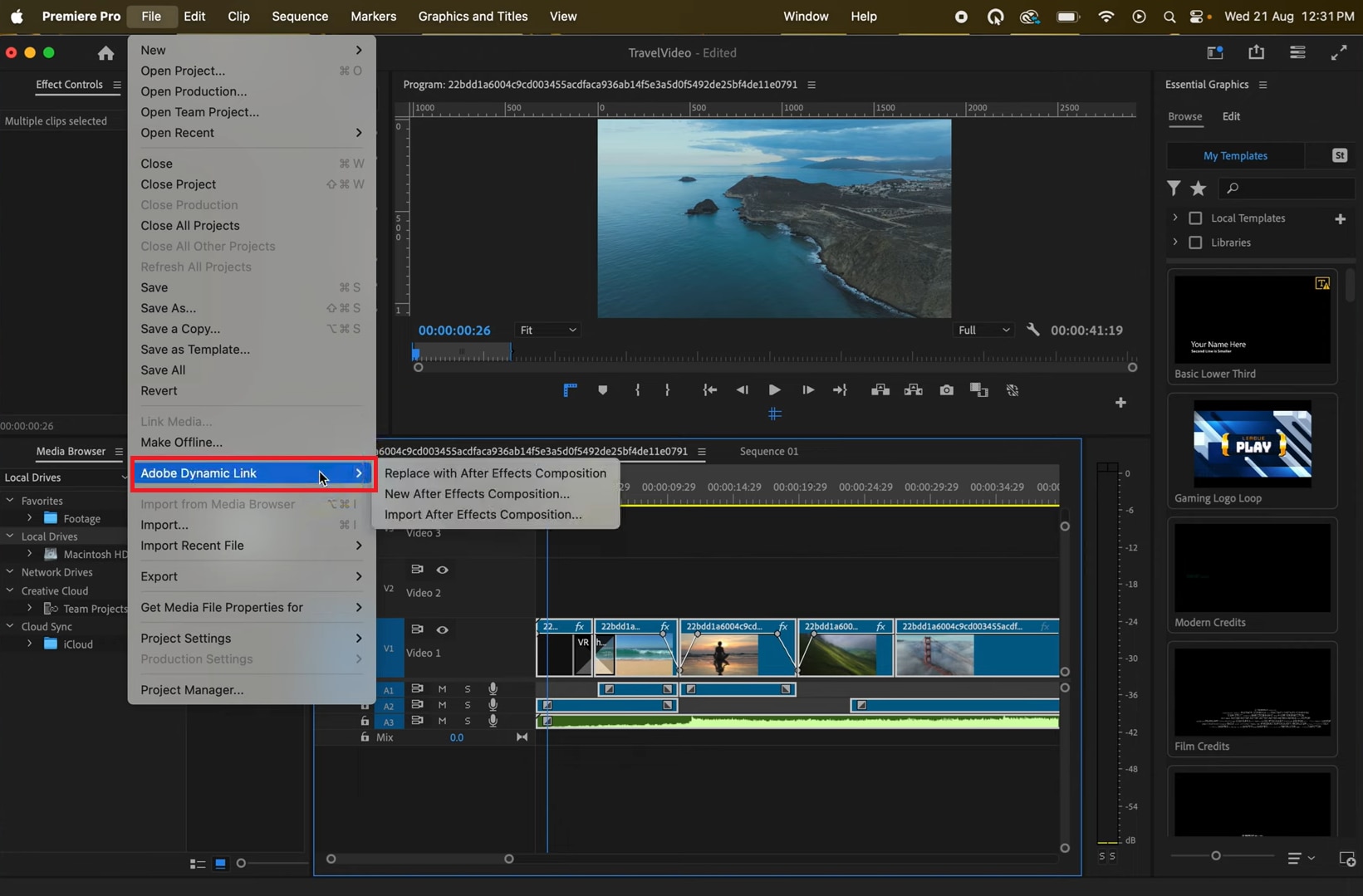Hide Video 2 track with eye icon
Viewport: 1363px width, 896px height.
coord(443,570)
